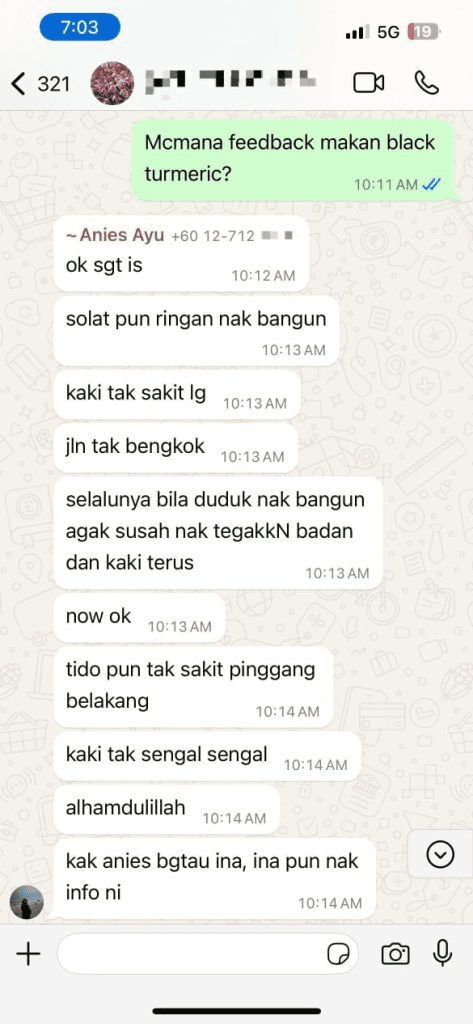473x1024 pixels.
Task: Open the camera from the bottom bar
Action: coord(395,954)
